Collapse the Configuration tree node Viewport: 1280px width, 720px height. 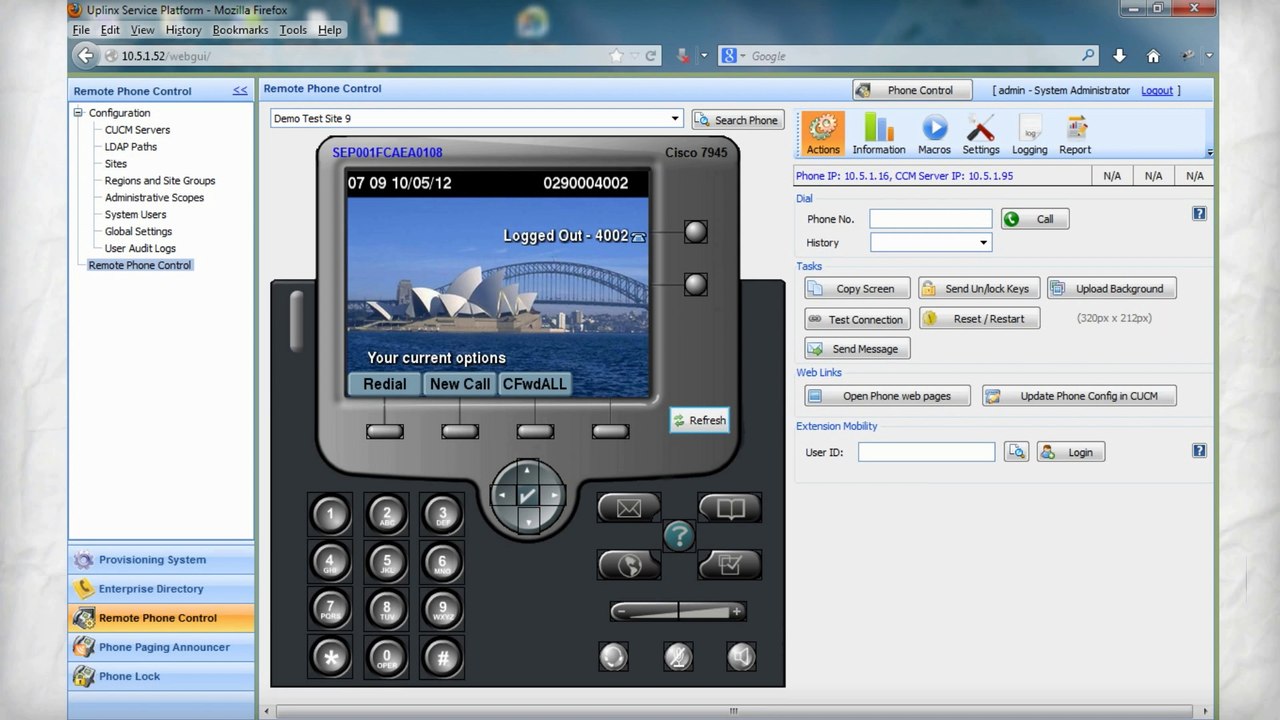78,113
